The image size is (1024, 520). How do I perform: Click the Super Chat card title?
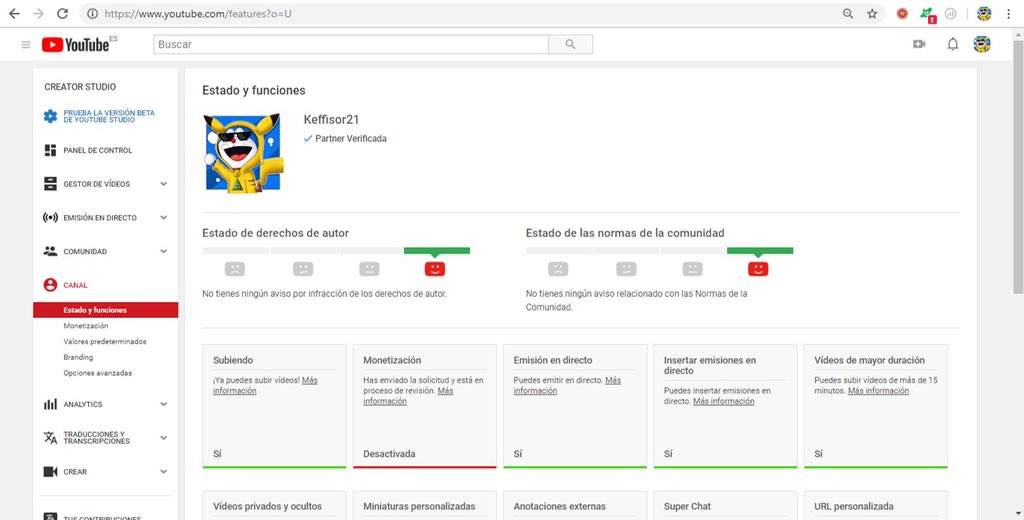point(687,506)
